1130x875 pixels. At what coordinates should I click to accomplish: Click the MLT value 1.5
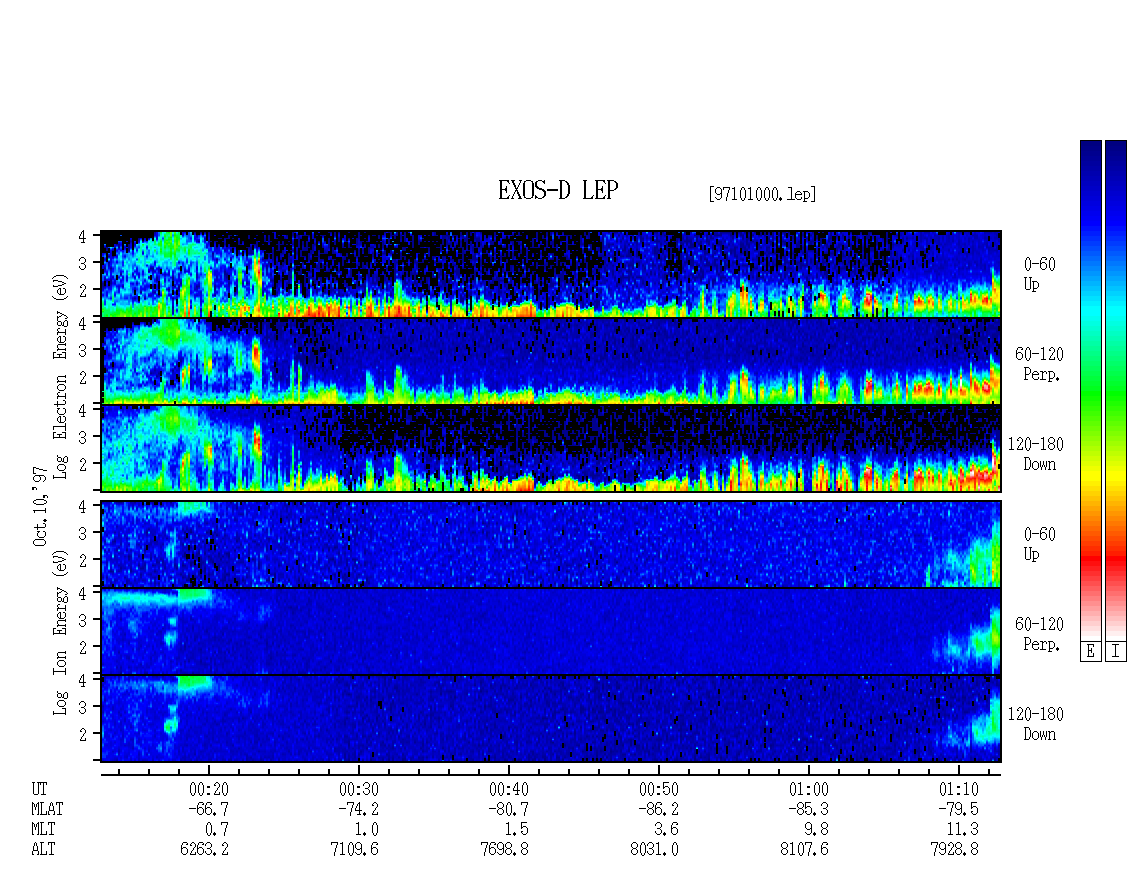coord(516,830)
